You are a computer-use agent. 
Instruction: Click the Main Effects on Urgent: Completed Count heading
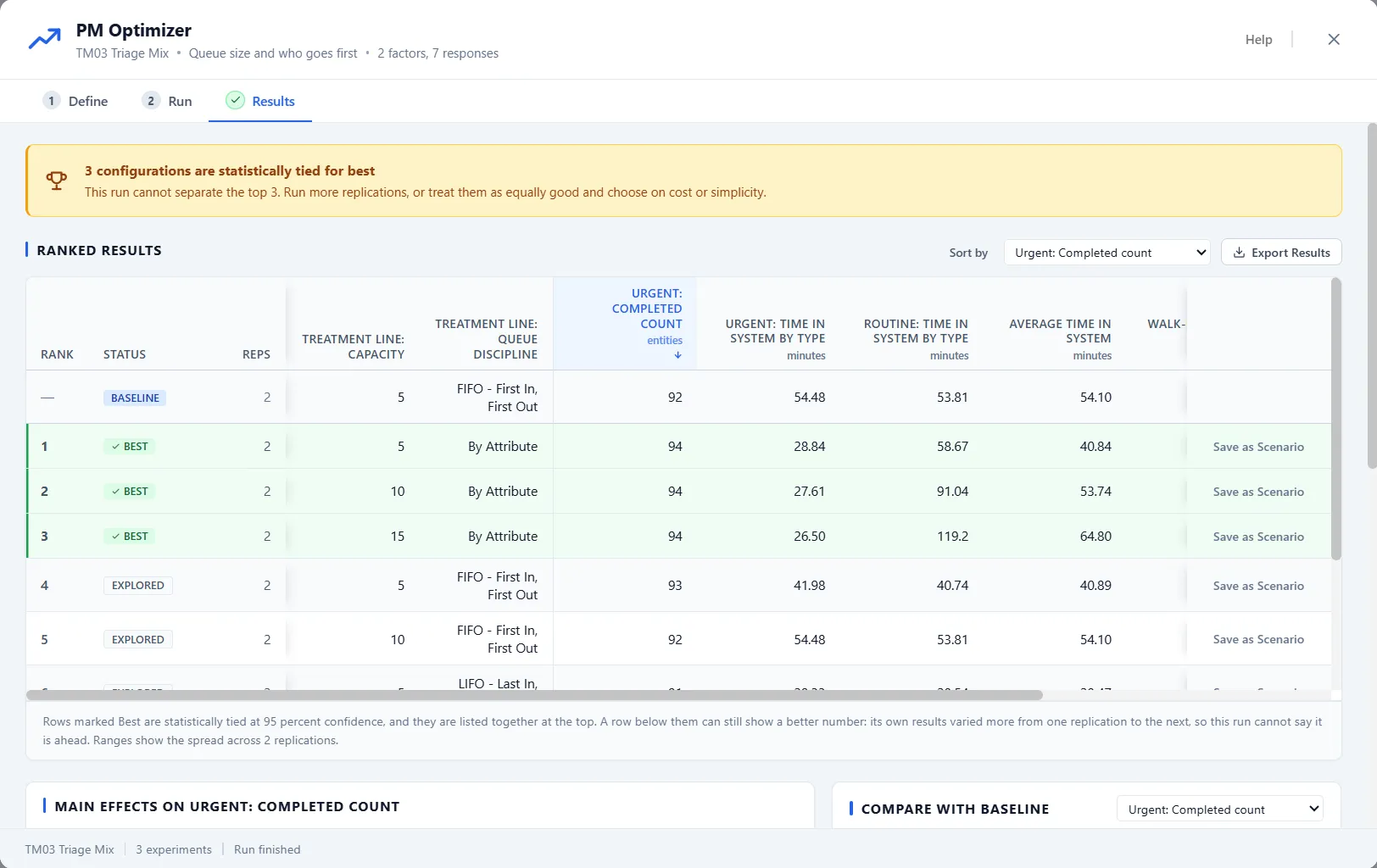tap(227, 807)
